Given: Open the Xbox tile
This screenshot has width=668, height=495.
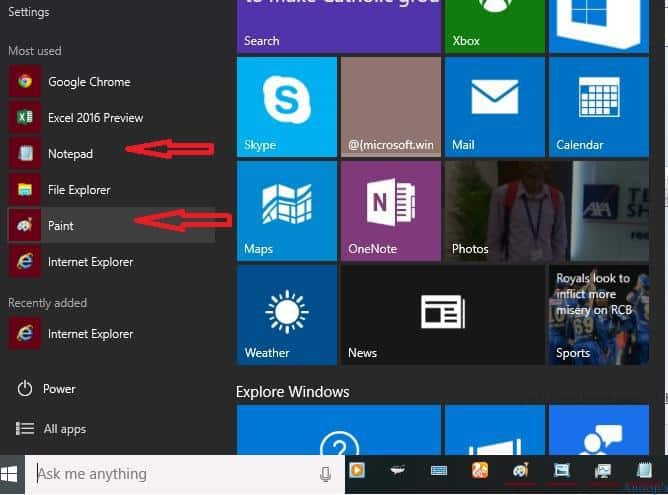Looking at the screenshot, I should (495, 26).
